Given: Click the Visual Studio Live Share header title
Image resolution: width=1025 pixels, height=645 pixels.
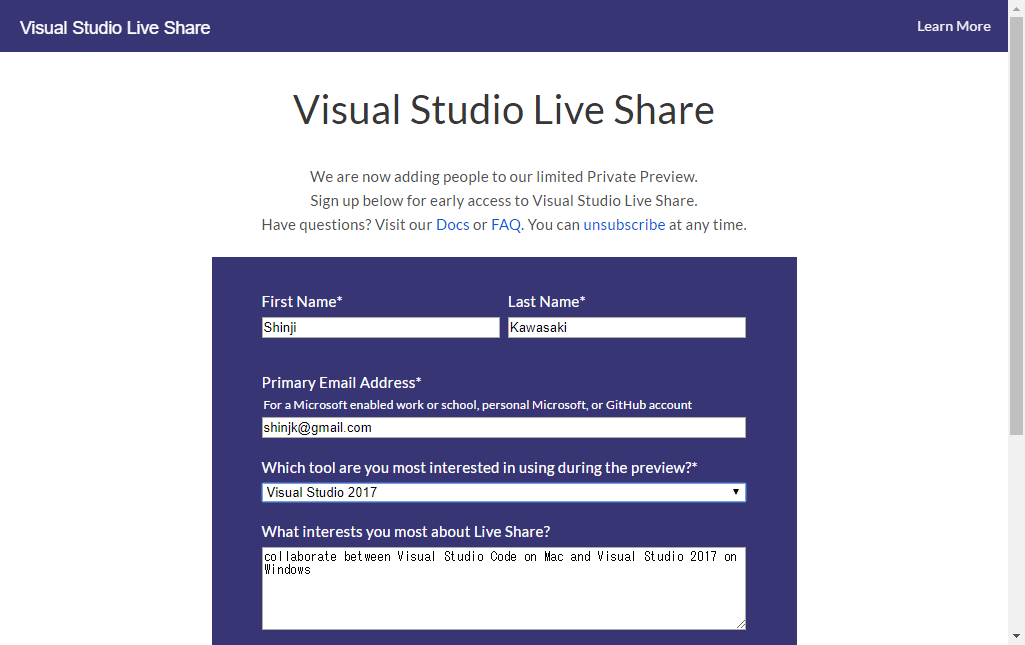Looking at the screenshot, I should pyautogui.click(x=114, y=27).
